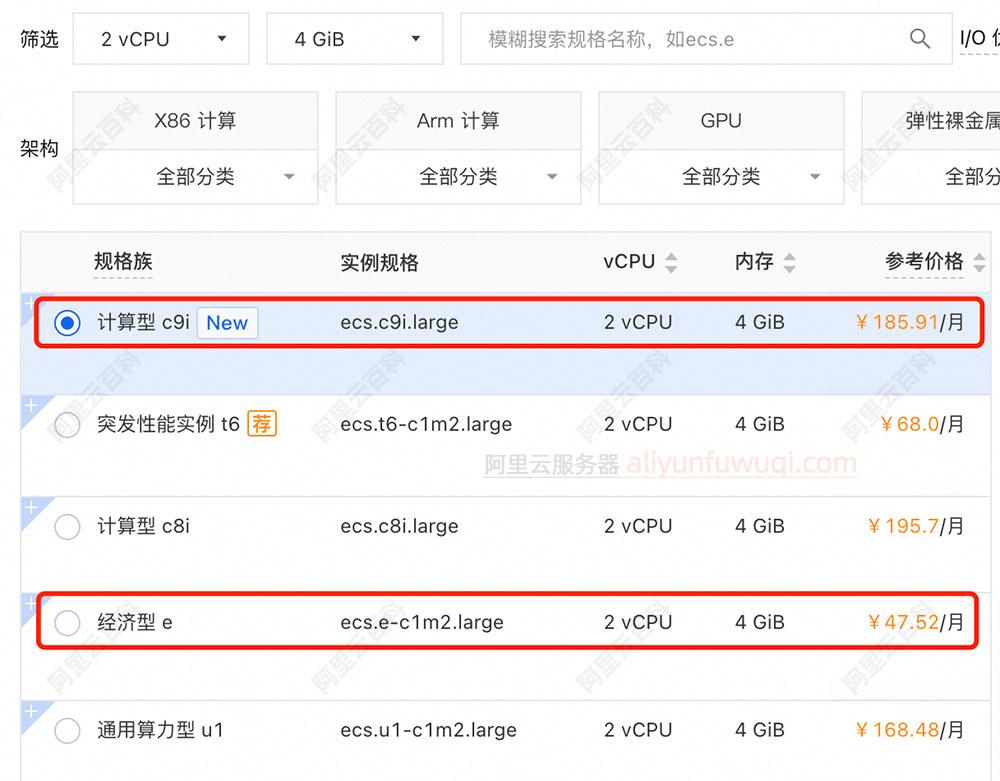This screenshot has height=781, width=1000.
Task: Sort by 内存 column arrows
Action: (x=790, y=263)
